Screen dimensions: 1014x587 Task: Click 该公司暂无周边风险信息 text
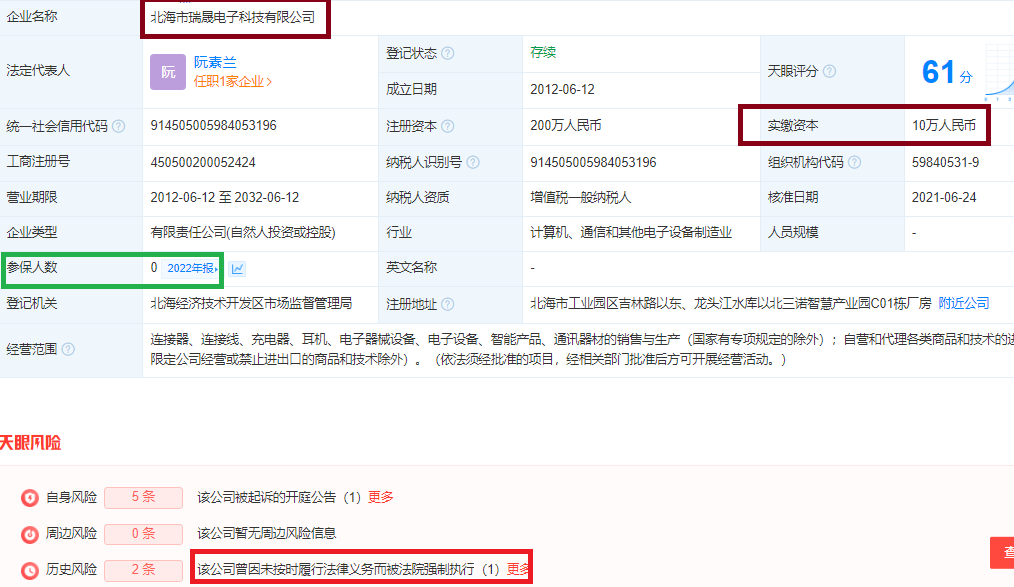[266, 533]
